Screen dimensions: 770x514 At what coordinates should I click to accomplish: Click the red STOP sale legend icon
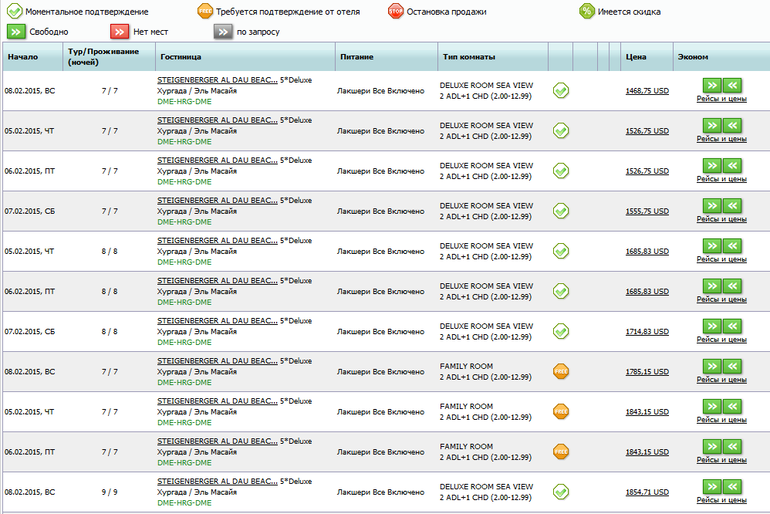tap(396, 12)
